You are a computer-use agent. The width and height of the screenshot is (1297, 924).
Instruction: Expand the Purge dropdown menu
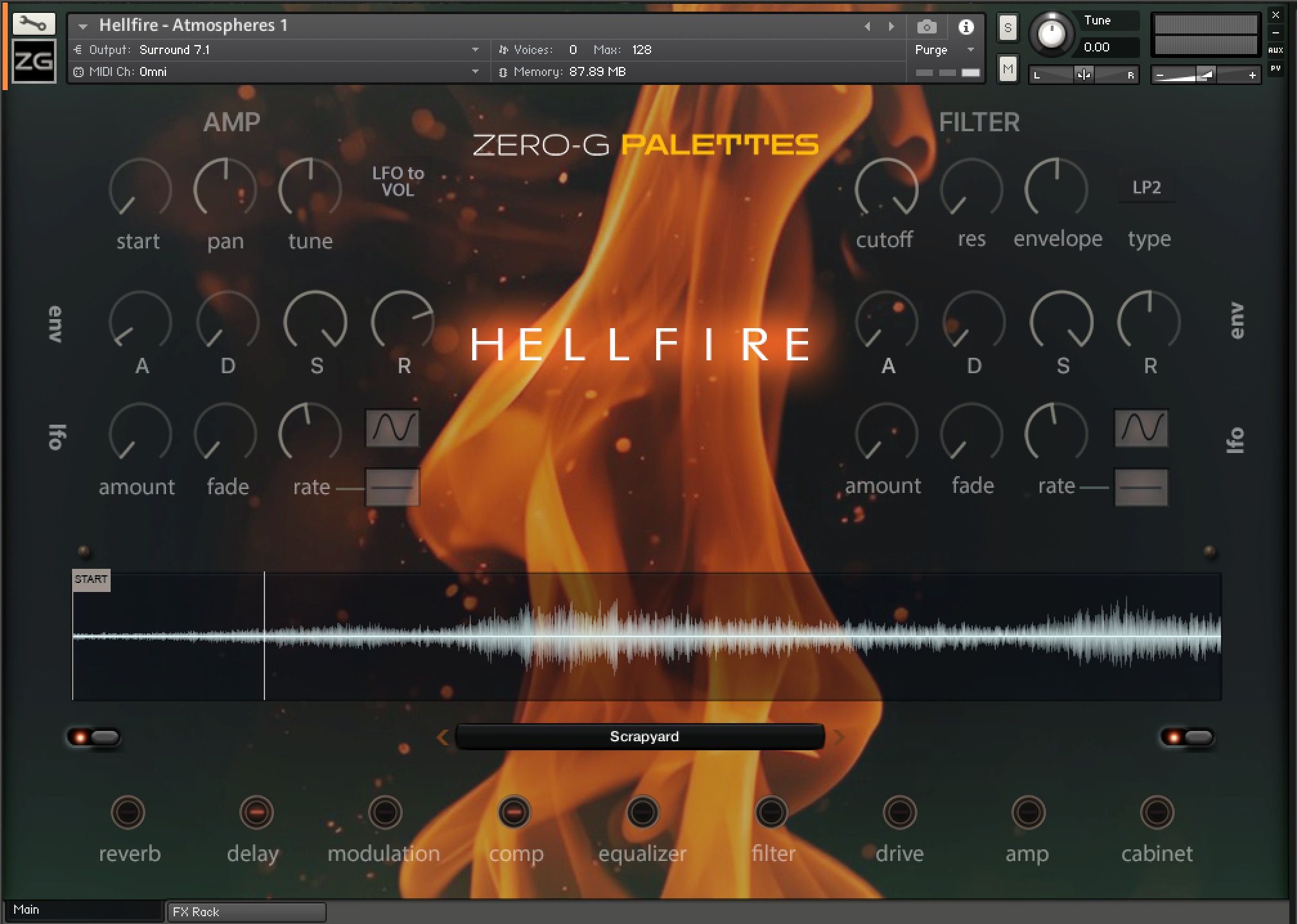pyautogui.click(x=971, y=50)
